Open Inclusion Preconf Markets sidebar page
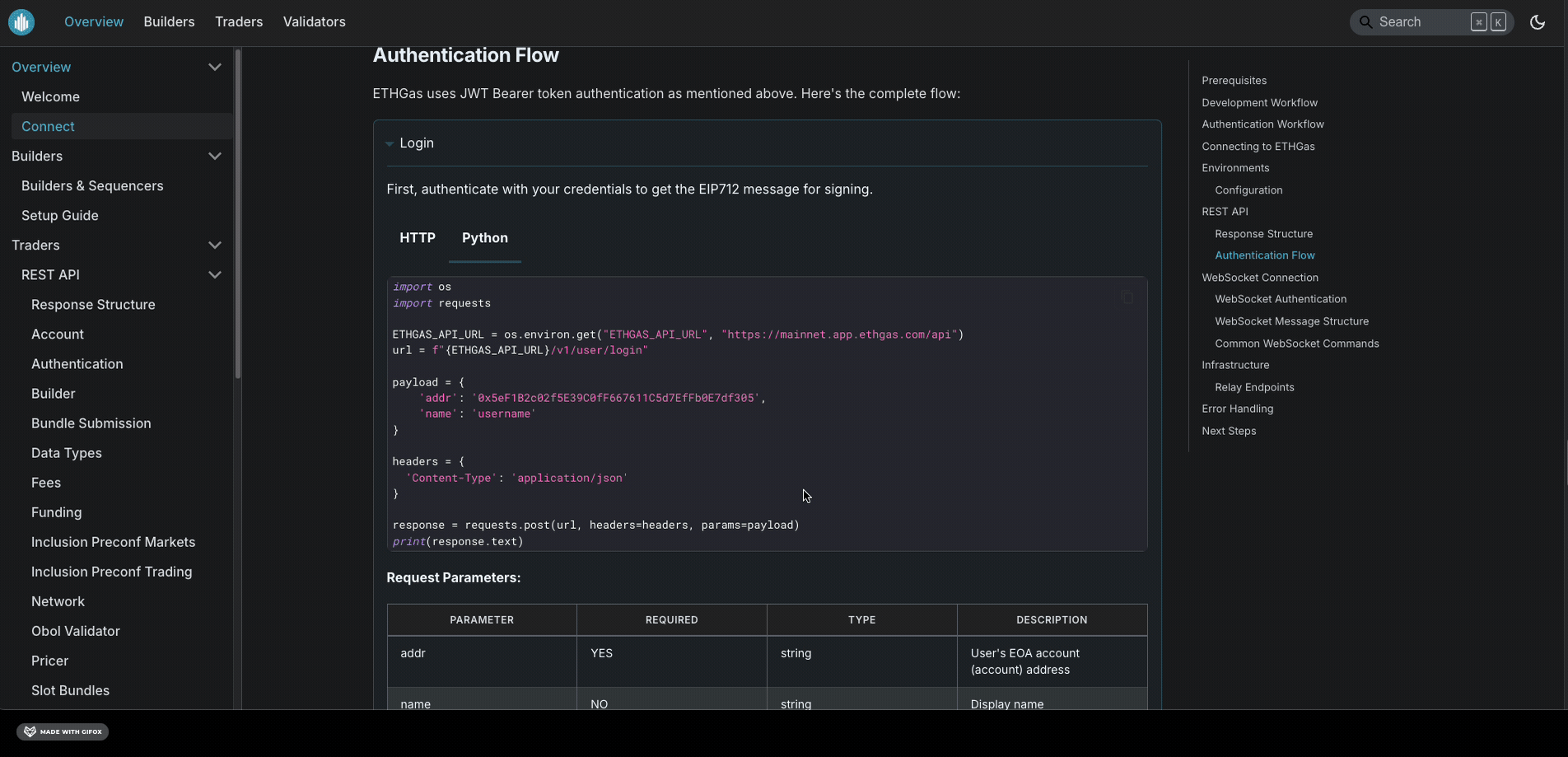The image size is (1568, 757). [113, 542]
